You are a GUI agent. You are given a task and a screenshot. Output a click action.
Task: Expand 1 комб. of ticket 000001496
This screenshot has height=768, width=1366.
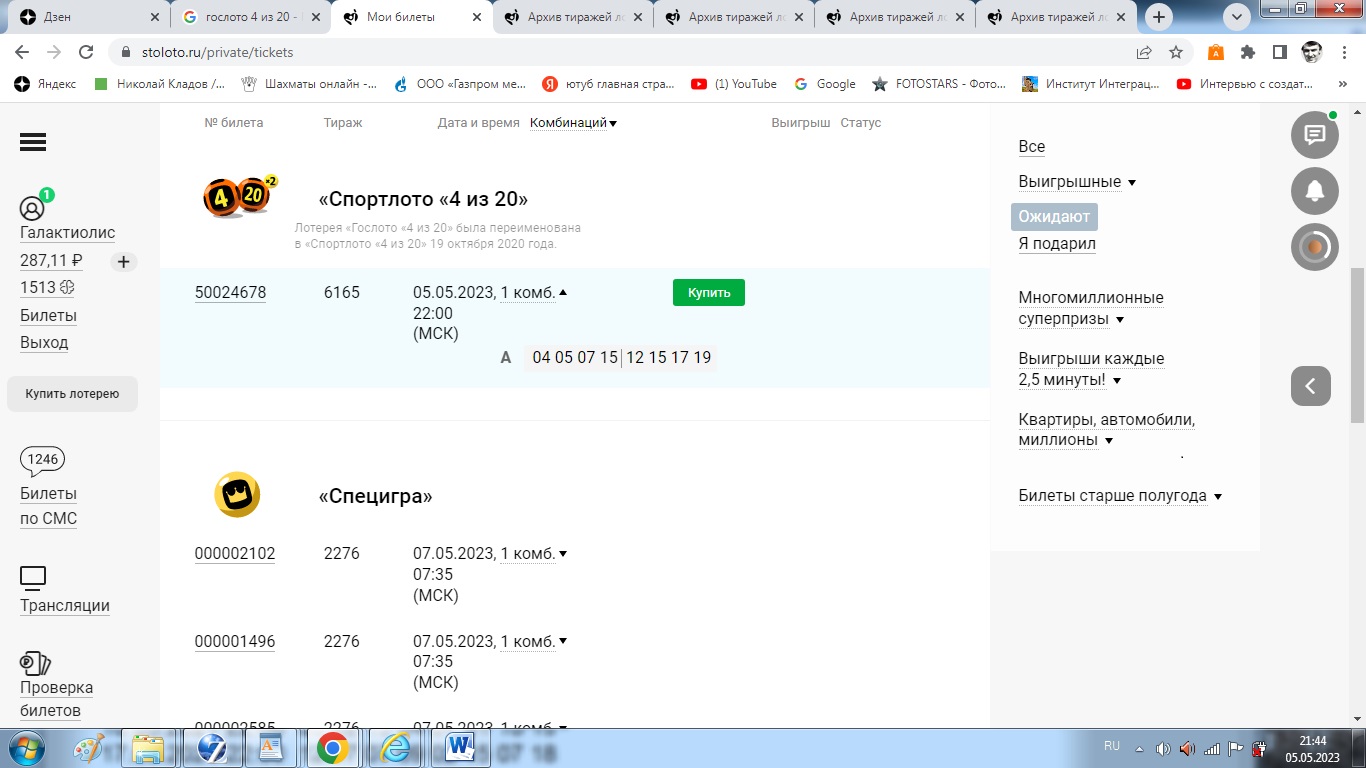534,641
